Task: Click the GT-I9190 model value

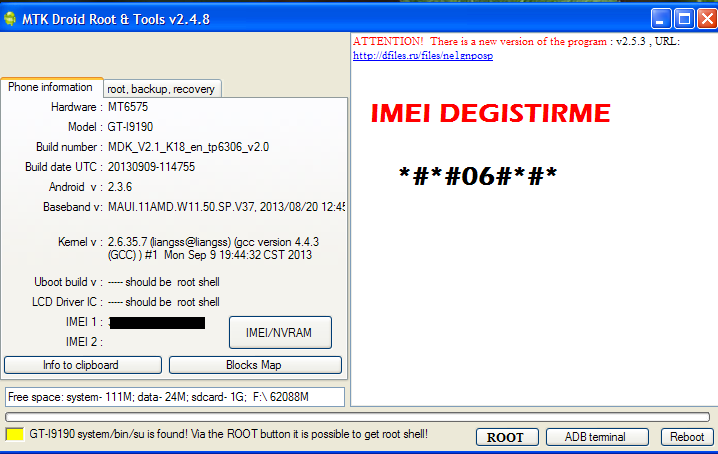Action: point(131,127)
